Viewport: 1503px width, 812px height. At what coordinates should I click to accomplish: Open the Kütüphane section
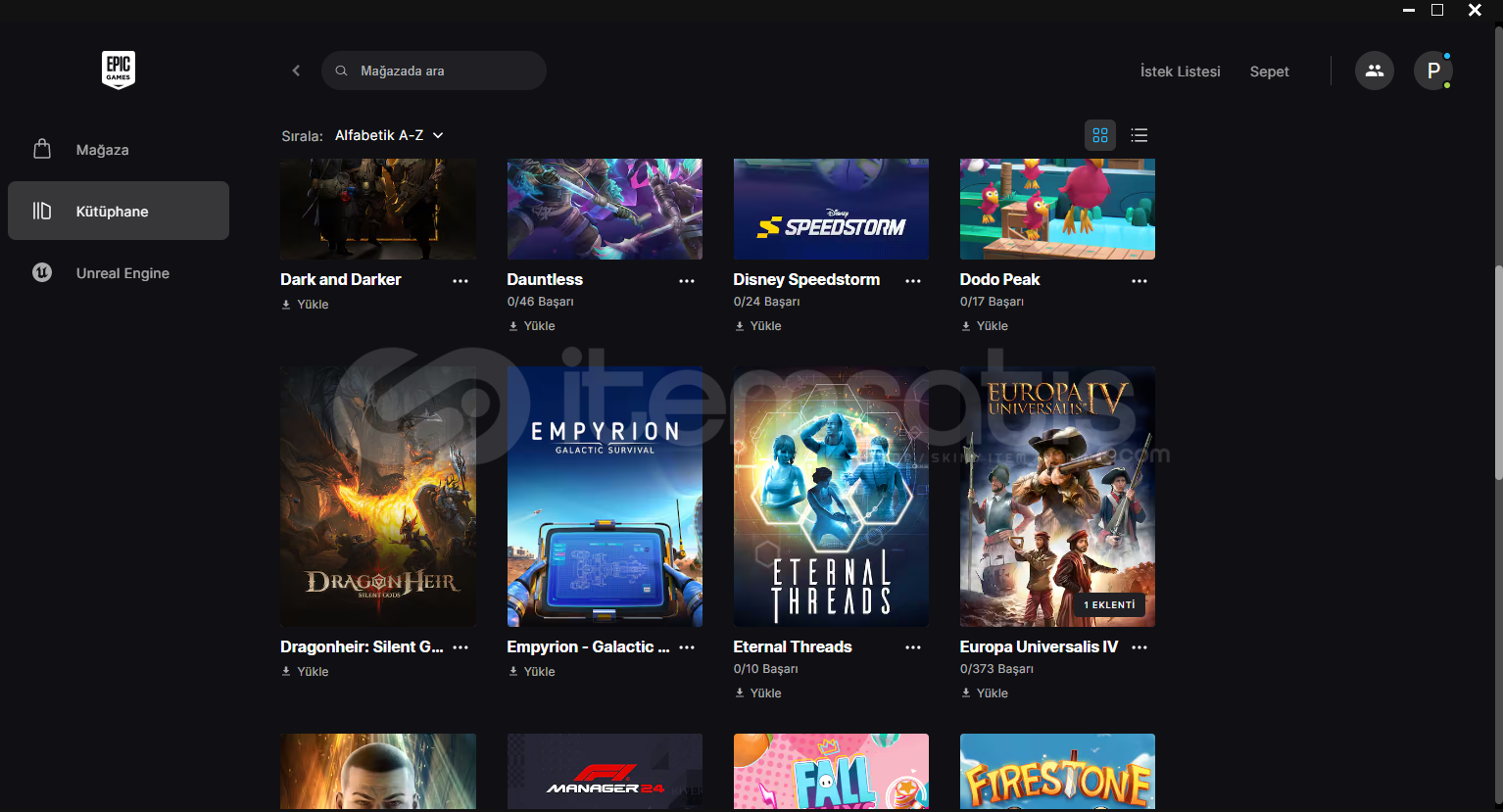click(x=119, y=211)
